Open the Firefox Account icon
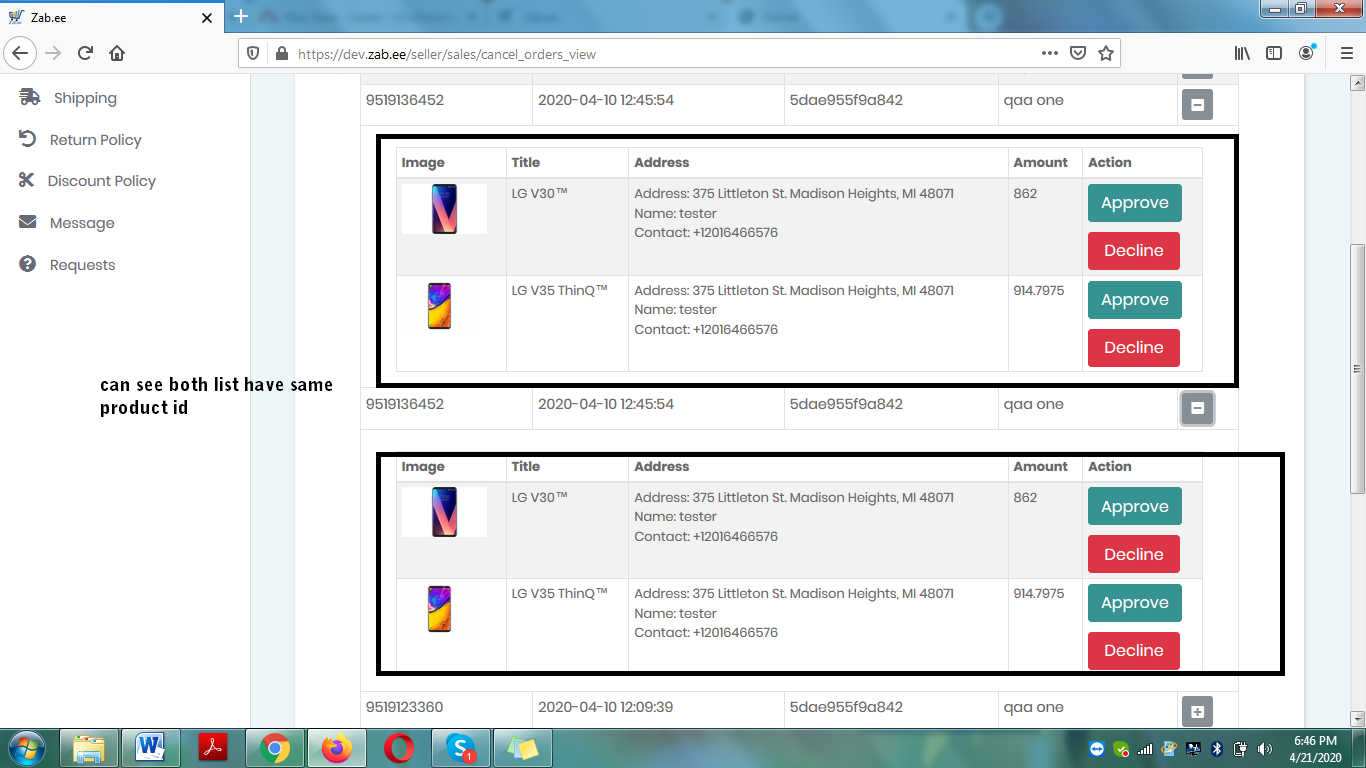 click(x=1306, y=53)
